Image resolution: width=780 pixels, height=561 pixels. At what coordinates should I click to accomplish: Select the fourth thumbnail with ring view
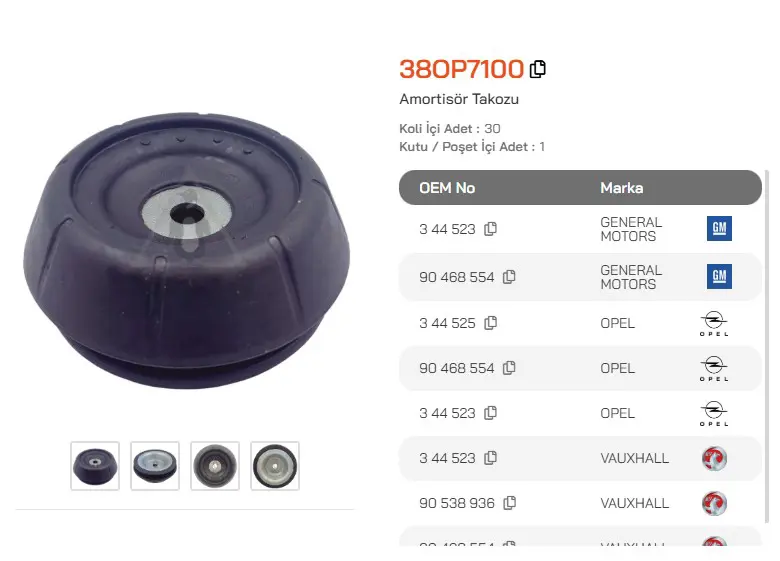(275, 466)
